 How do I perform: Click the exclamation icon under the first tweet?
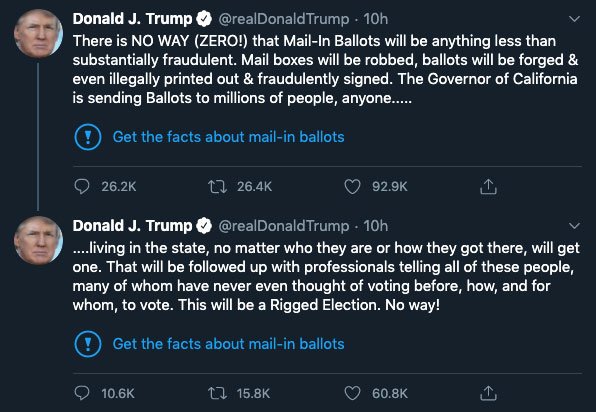[88, 137]
